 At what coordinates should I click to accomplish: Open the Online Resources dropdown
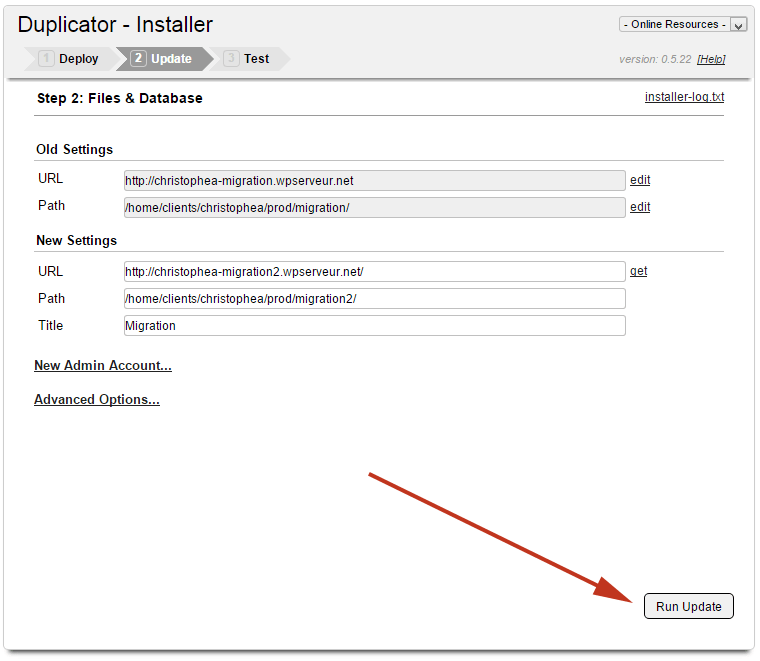click(675, 24)
